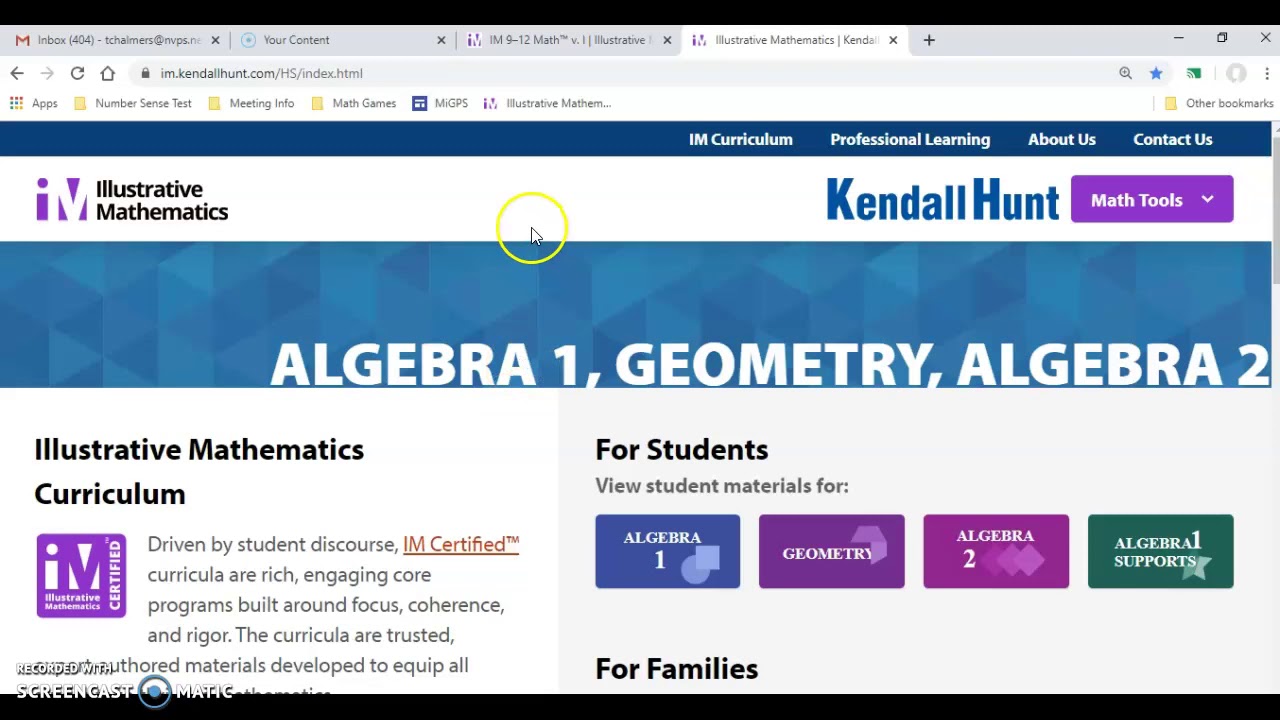Open the Chrome profile avatar icon

[1237, 73]
